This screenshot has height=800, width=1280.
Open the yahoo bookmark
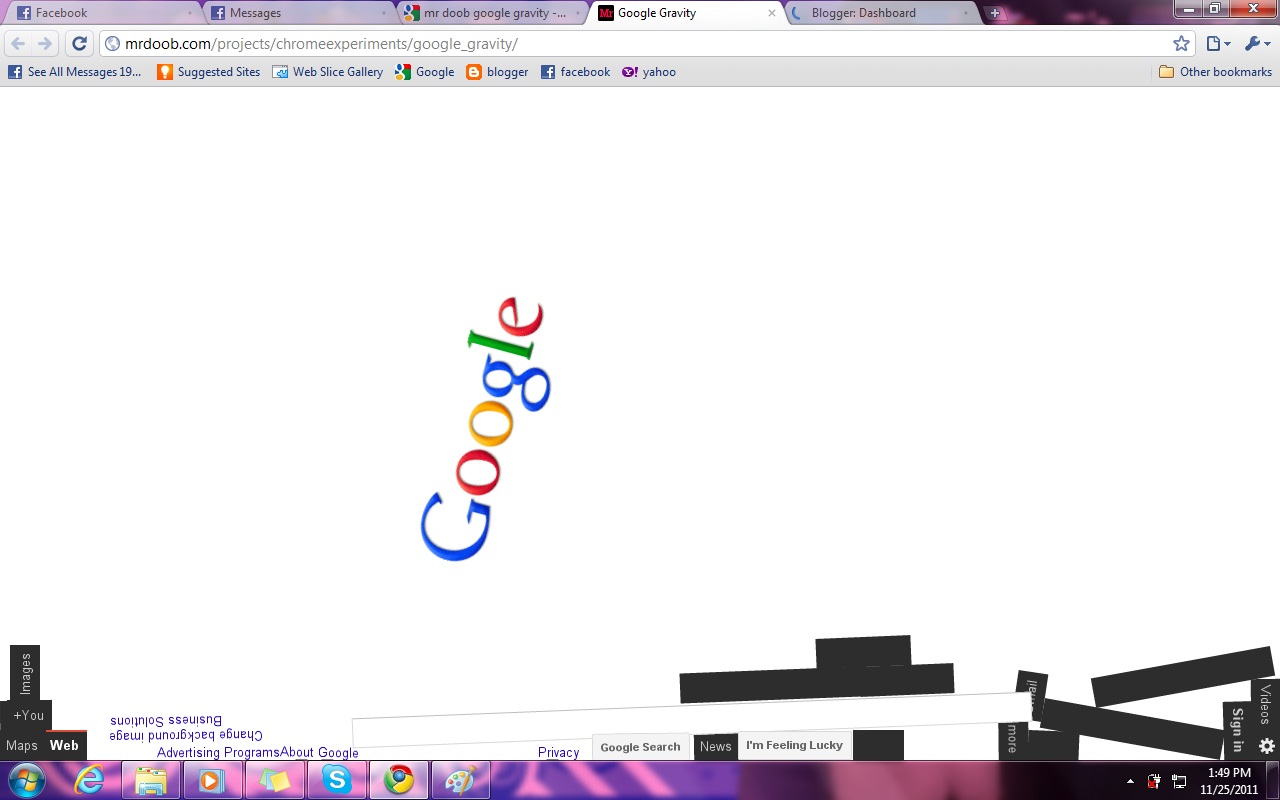tap(649, 72)
